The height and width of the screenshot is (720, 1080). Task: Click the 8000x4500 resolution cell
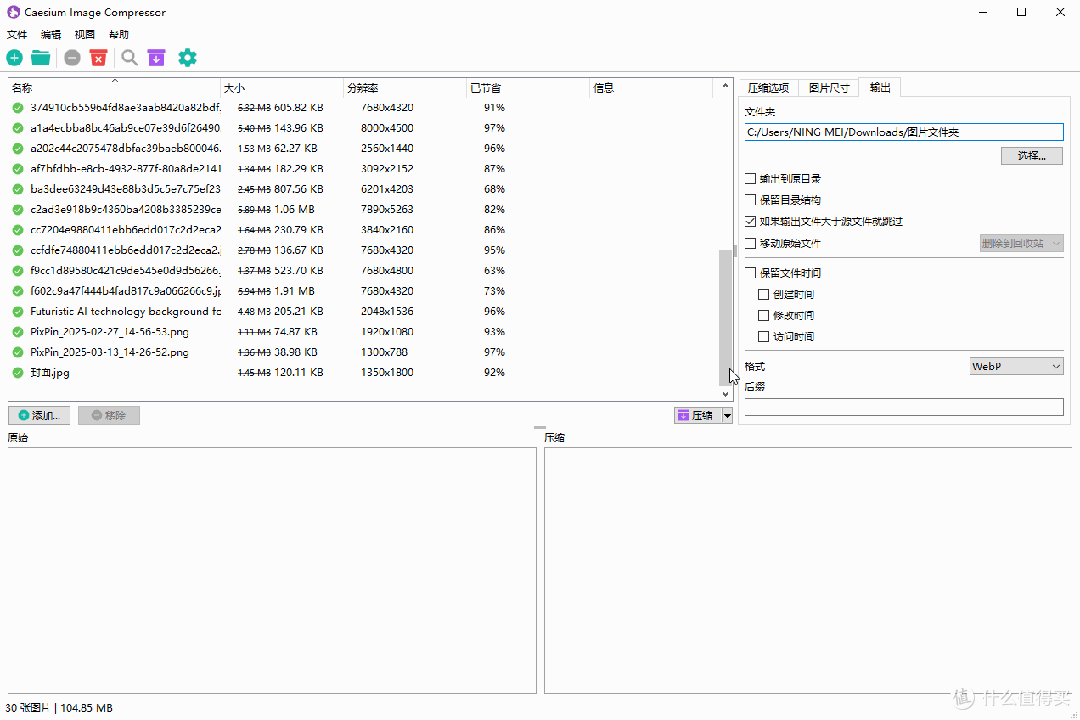coord(387,128)
